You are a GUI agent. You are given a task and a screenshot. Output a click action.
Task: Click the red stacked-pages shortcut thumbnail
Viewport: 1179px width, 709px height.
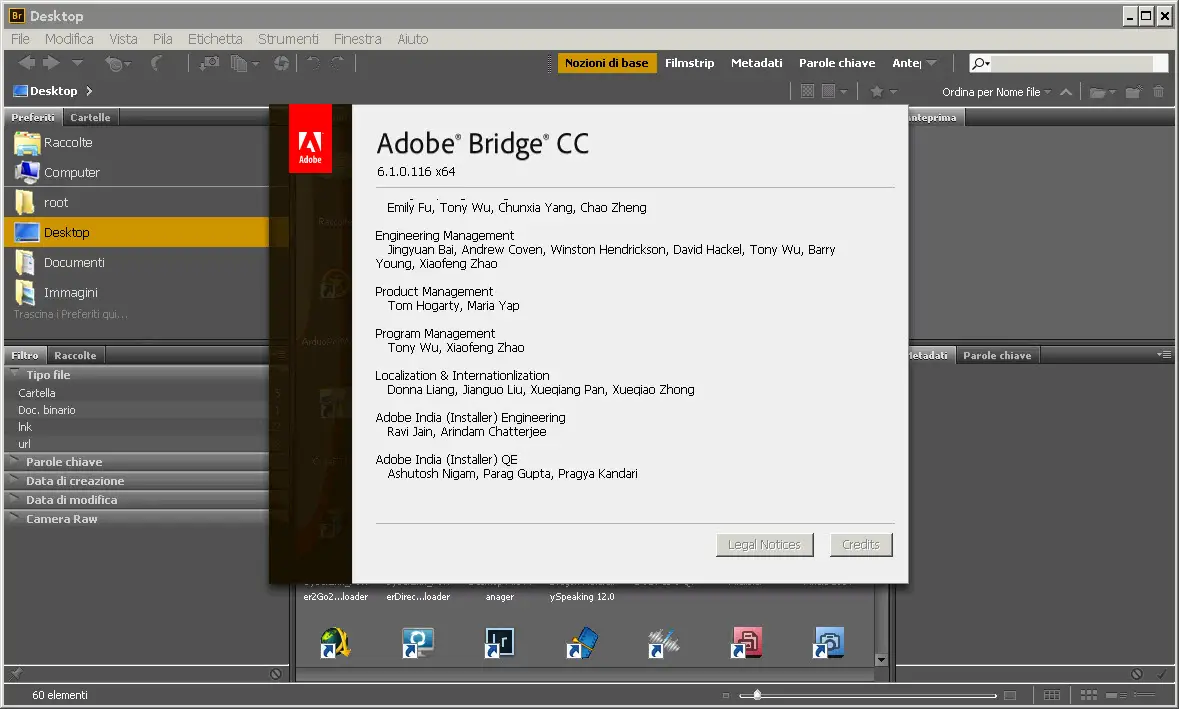[x=746, y=643]
